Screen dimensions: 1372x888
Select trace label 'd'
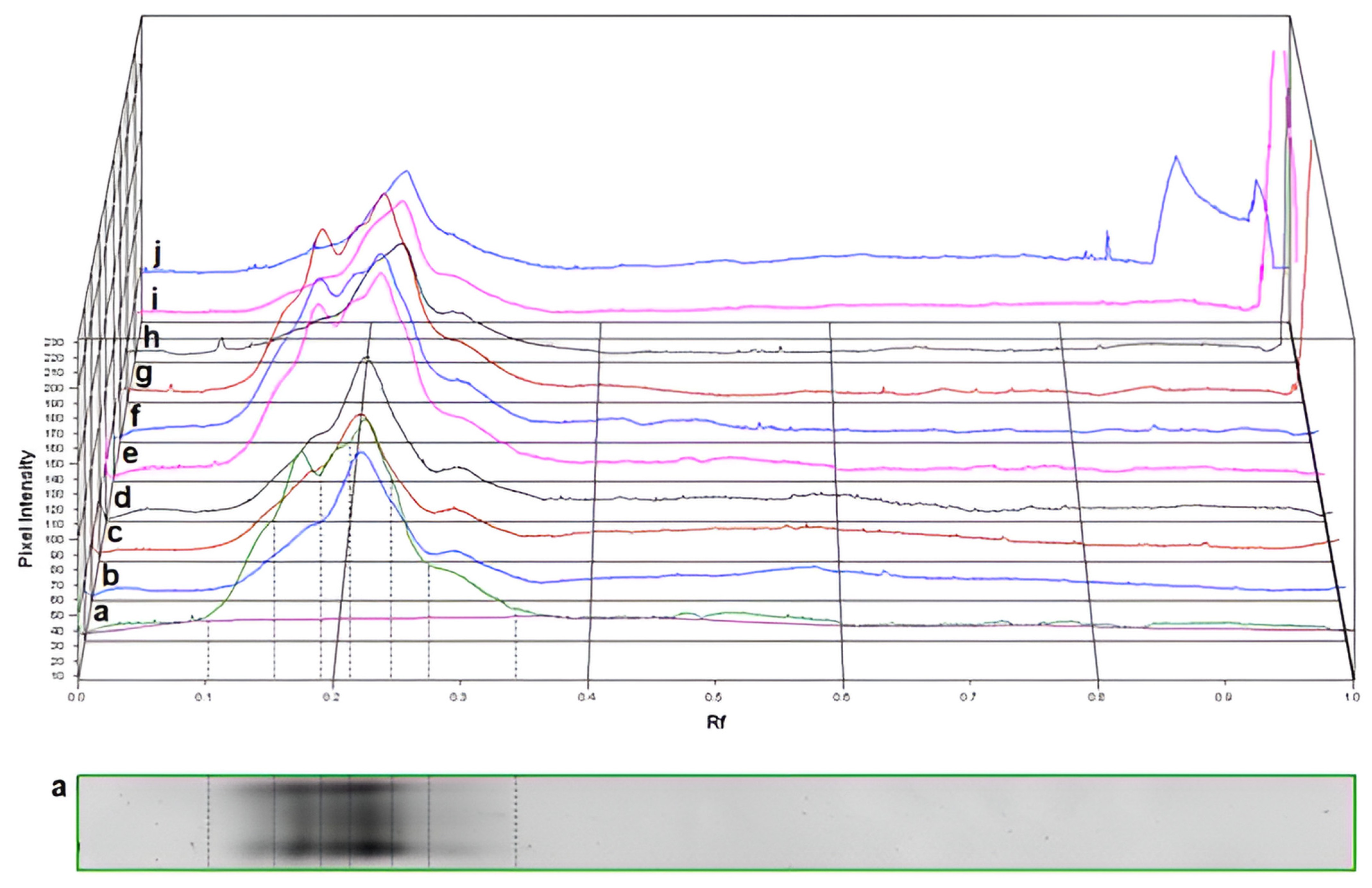tap(123, 497)
